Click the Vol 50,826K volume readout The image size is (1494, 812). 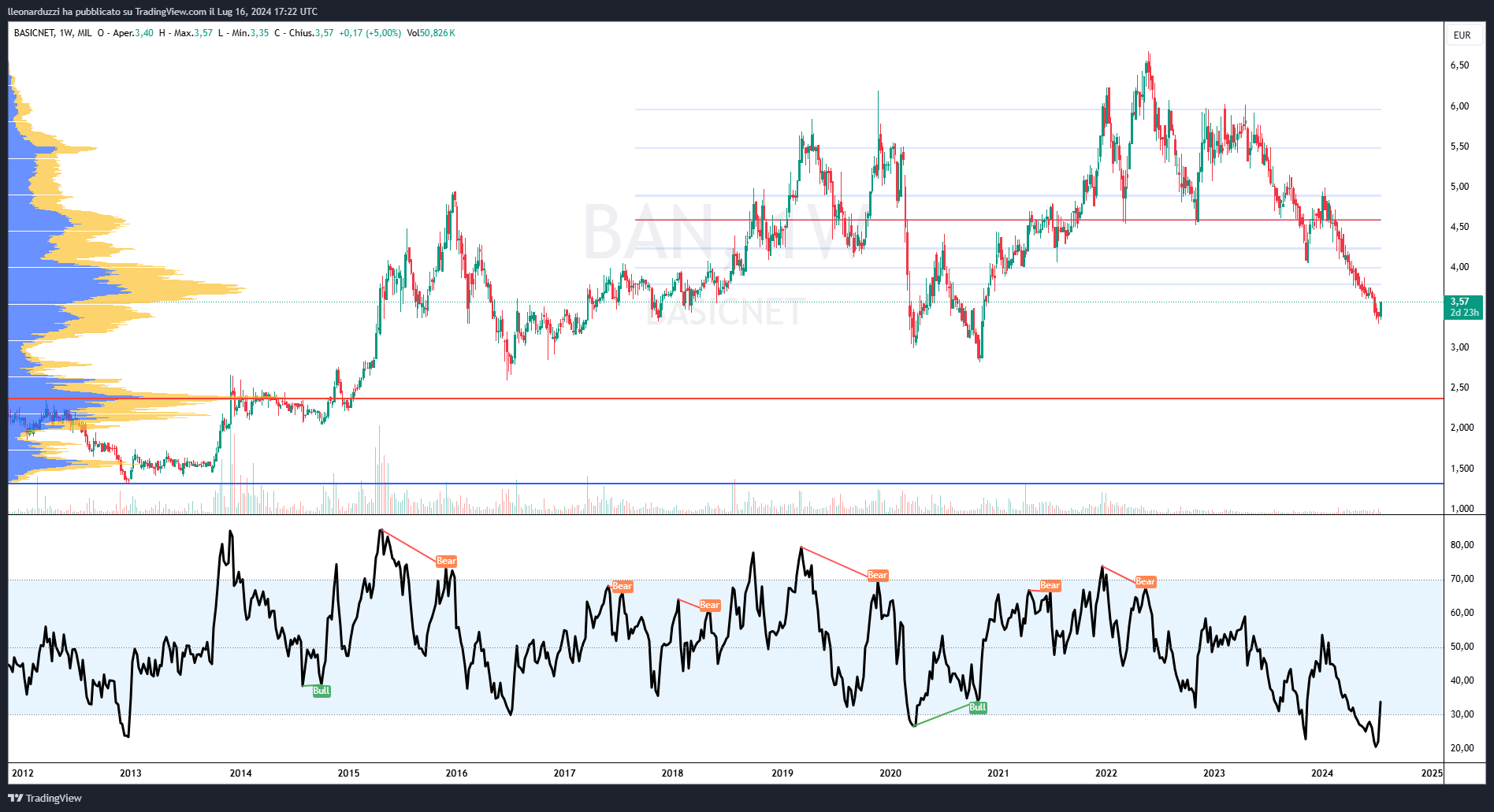pyautogui.click(x=431, y=33)
